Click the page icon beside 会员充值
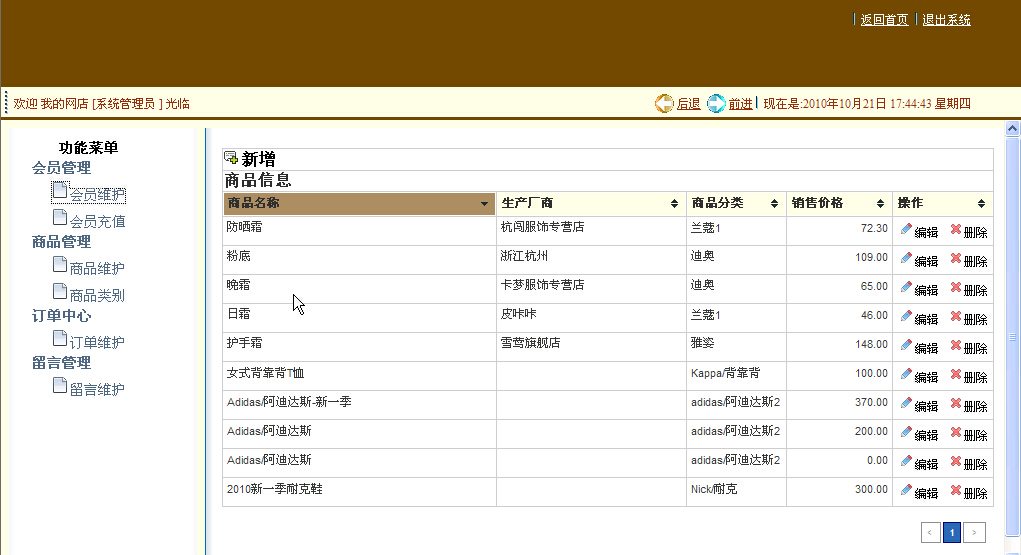 click(x=59, y=217)
